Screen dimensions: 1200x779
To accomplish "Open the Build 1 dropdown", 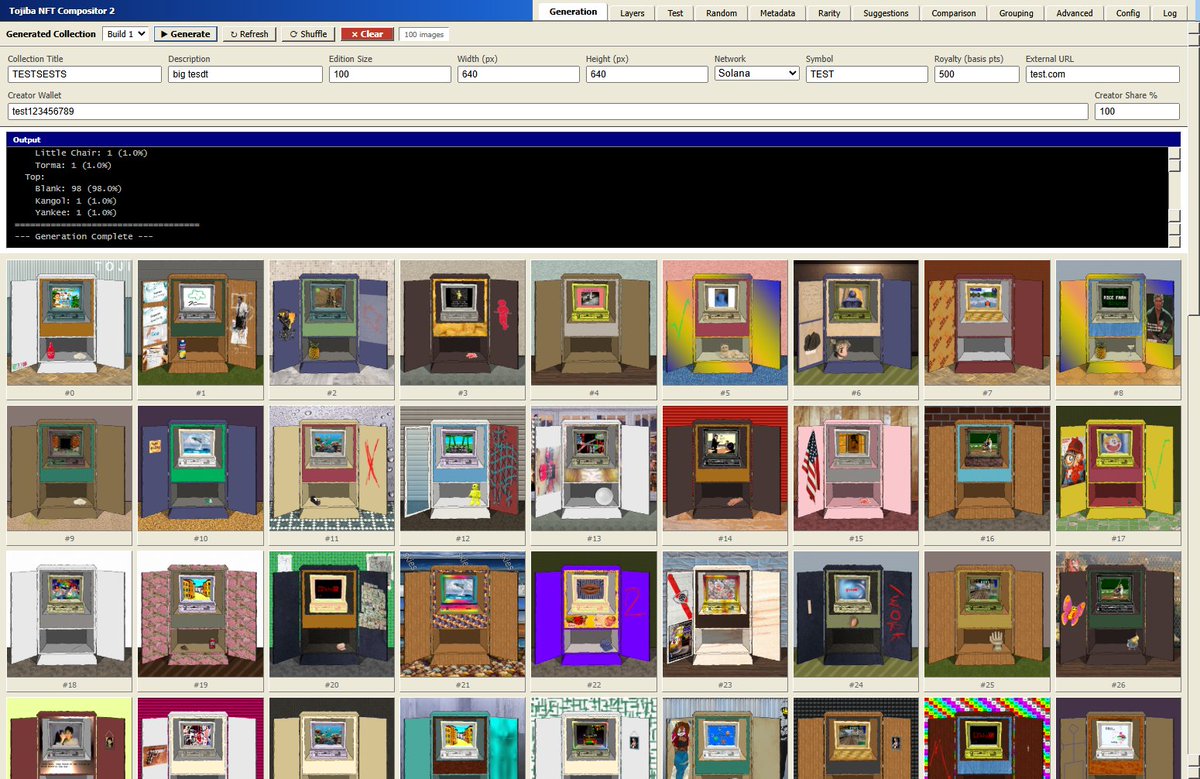I will pos(125,33).
